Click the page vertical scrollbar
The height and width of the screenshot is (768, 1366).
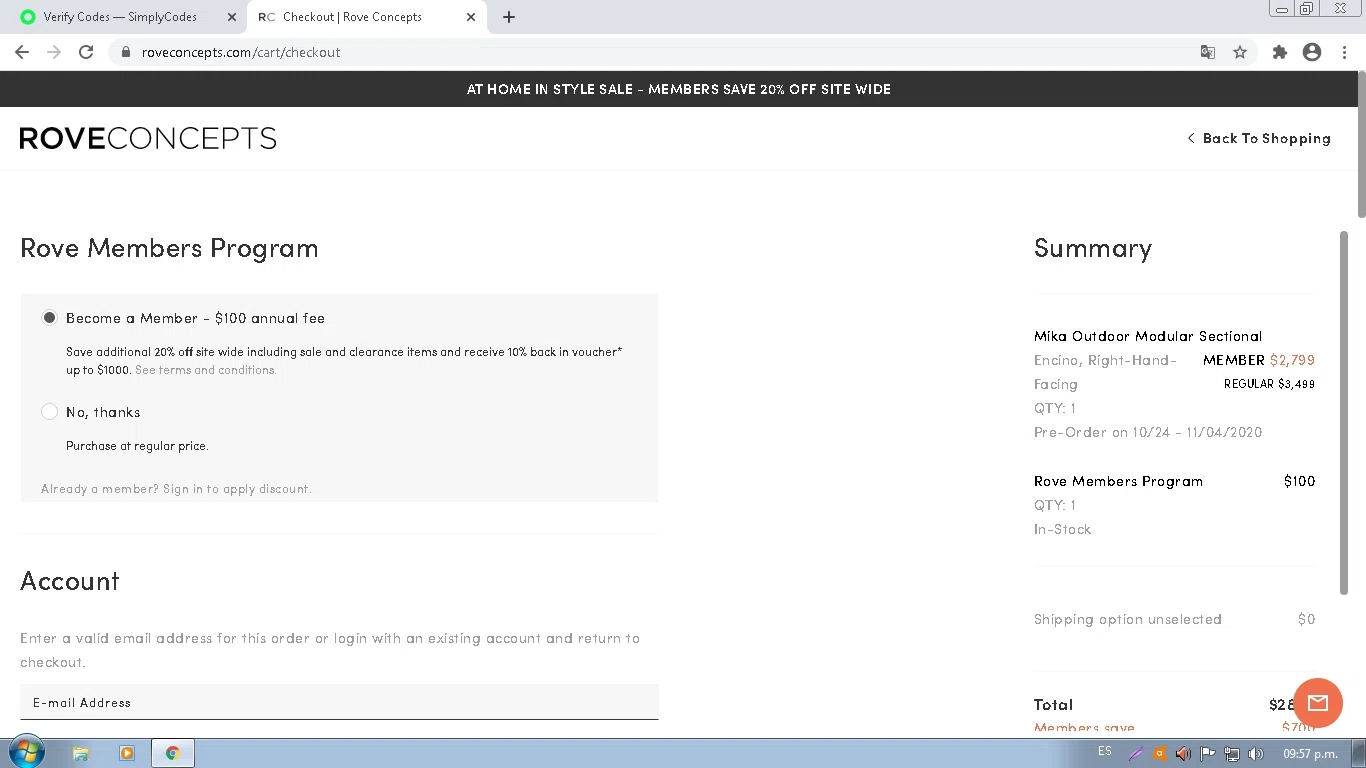[x=1361, y=144]
